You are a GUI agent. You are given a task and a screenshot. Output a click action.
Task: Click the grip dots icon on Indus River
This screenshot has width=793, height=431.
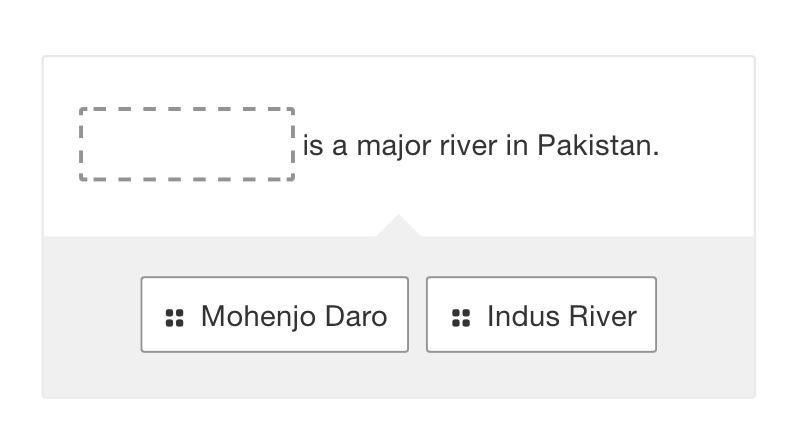coord(460,317)
